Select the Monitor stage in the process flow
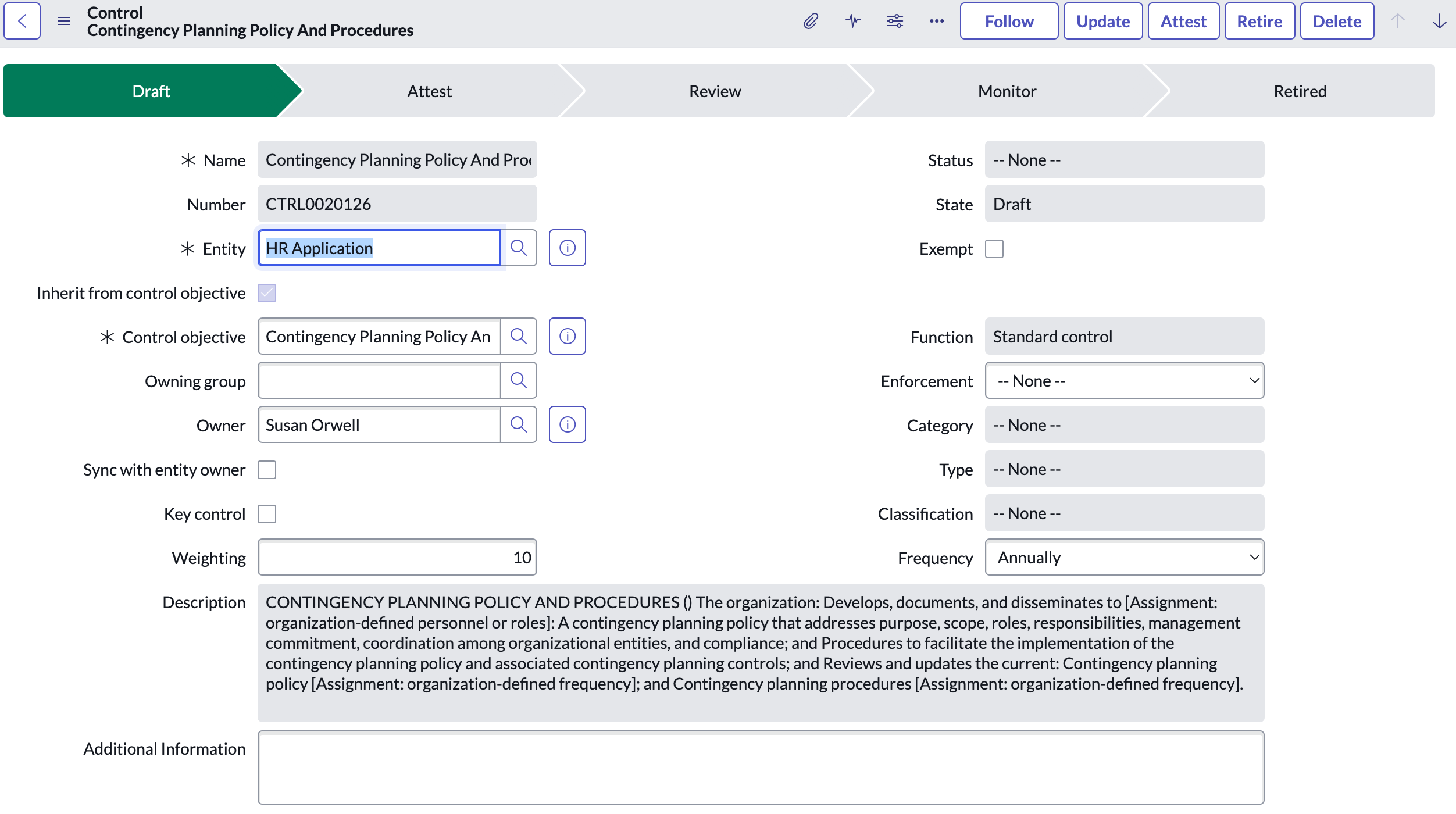 tap(1007, 91)
